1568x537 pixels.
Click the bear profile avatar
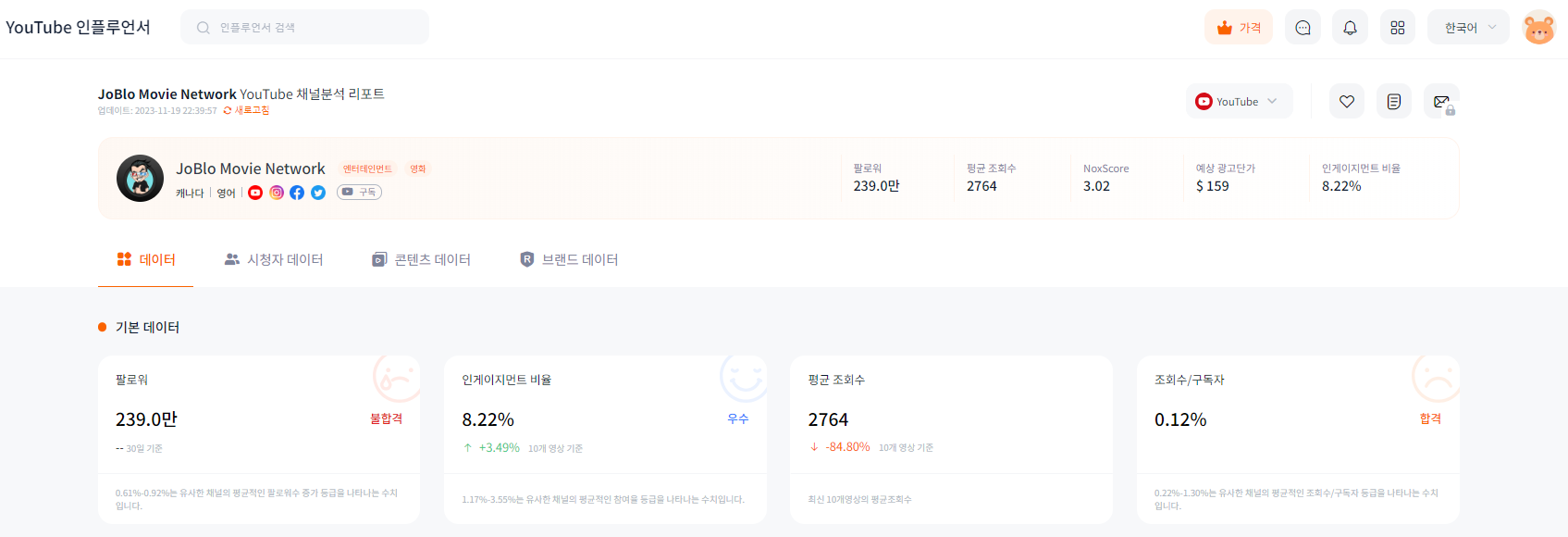1539,28
